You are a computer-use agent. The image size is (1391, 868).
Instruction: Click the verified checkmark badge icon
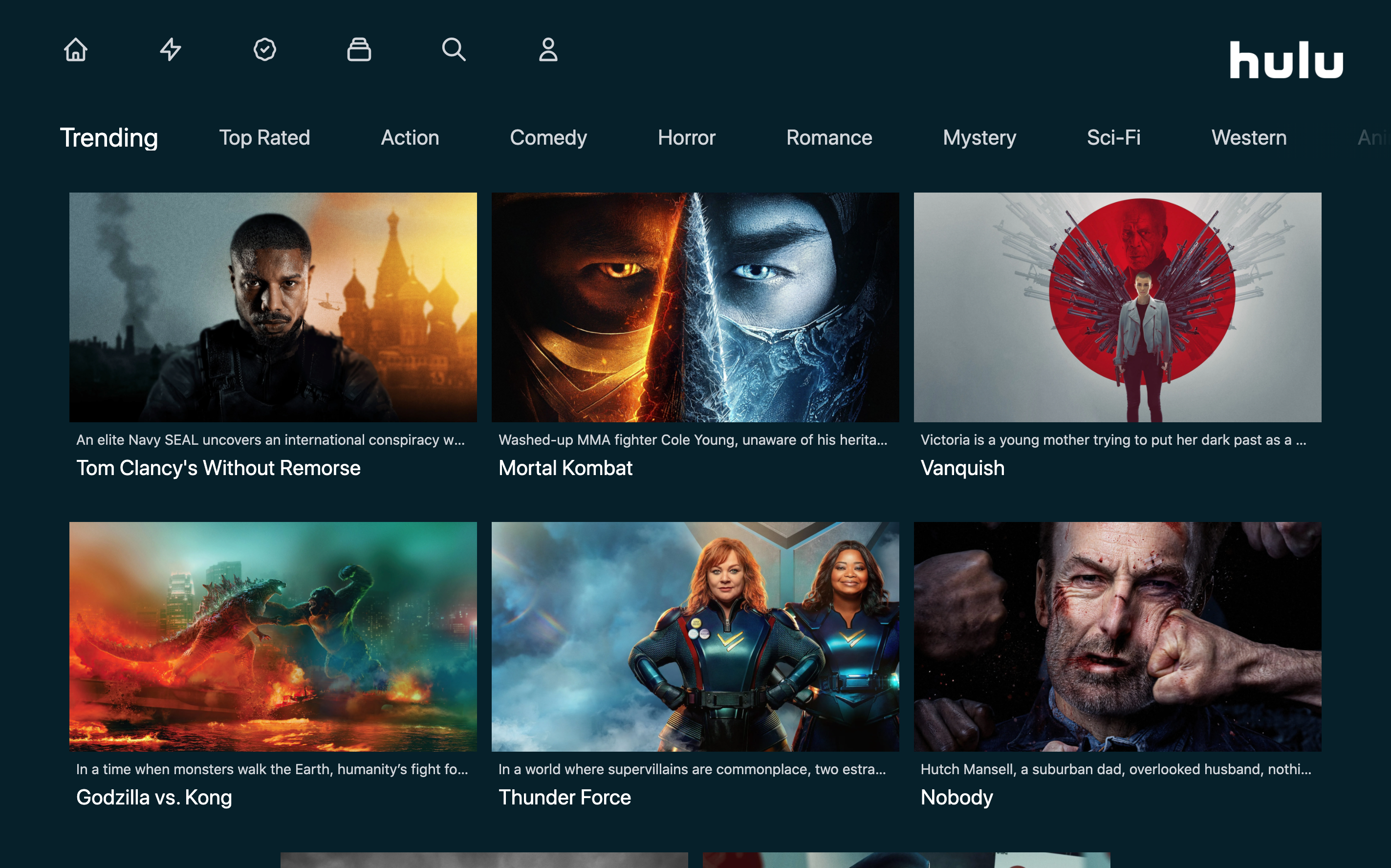[264, 49]
